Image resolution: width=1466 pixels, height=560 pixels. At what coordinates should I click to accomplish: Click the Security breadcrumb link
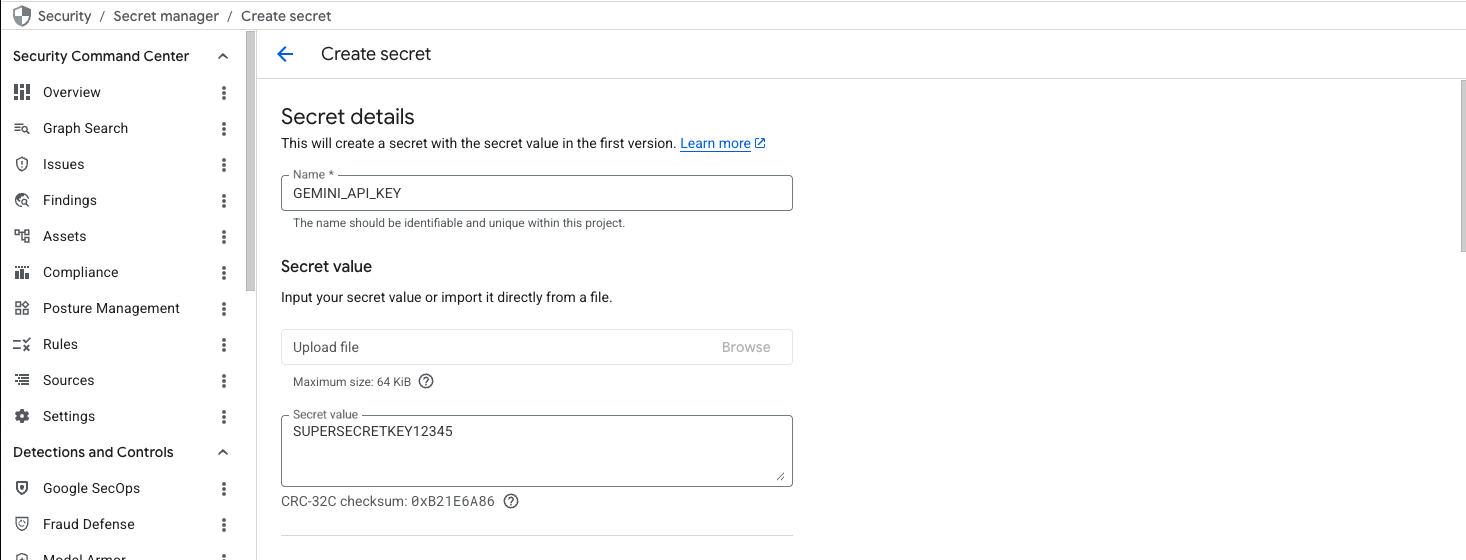pos(64,16)
